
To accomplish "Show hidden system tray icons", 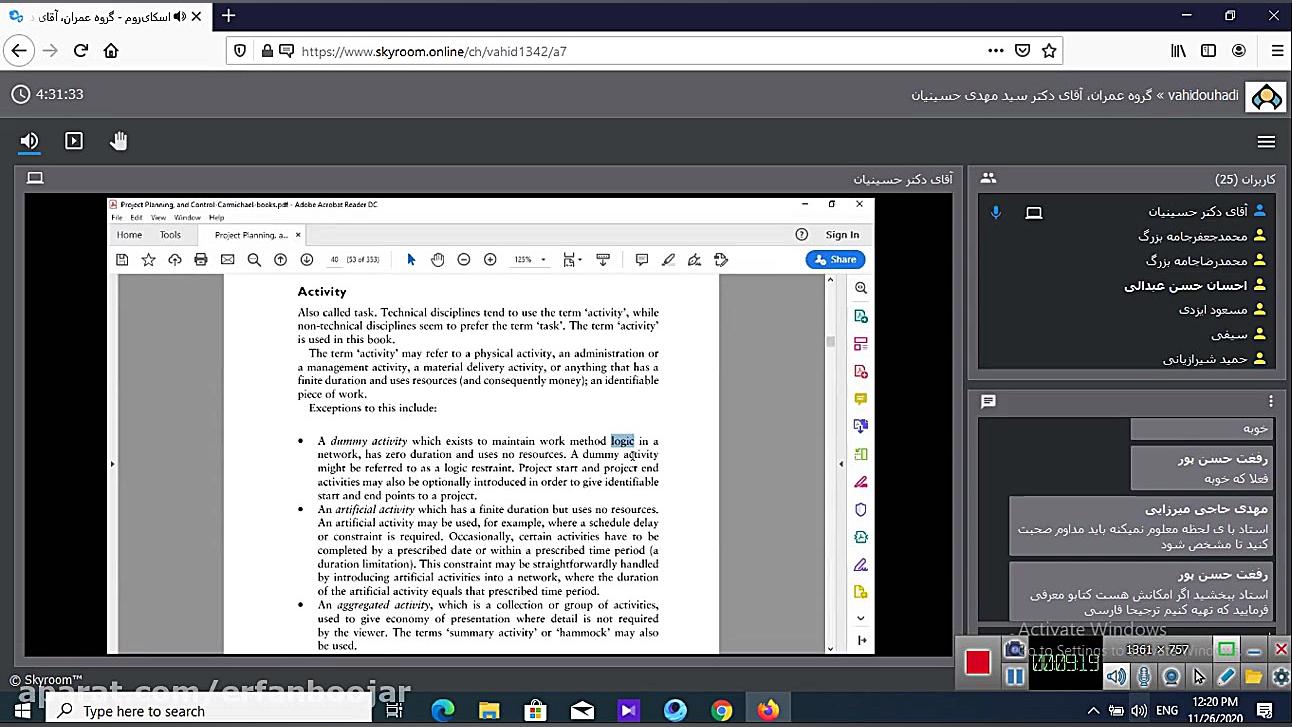I will 1094,711.
